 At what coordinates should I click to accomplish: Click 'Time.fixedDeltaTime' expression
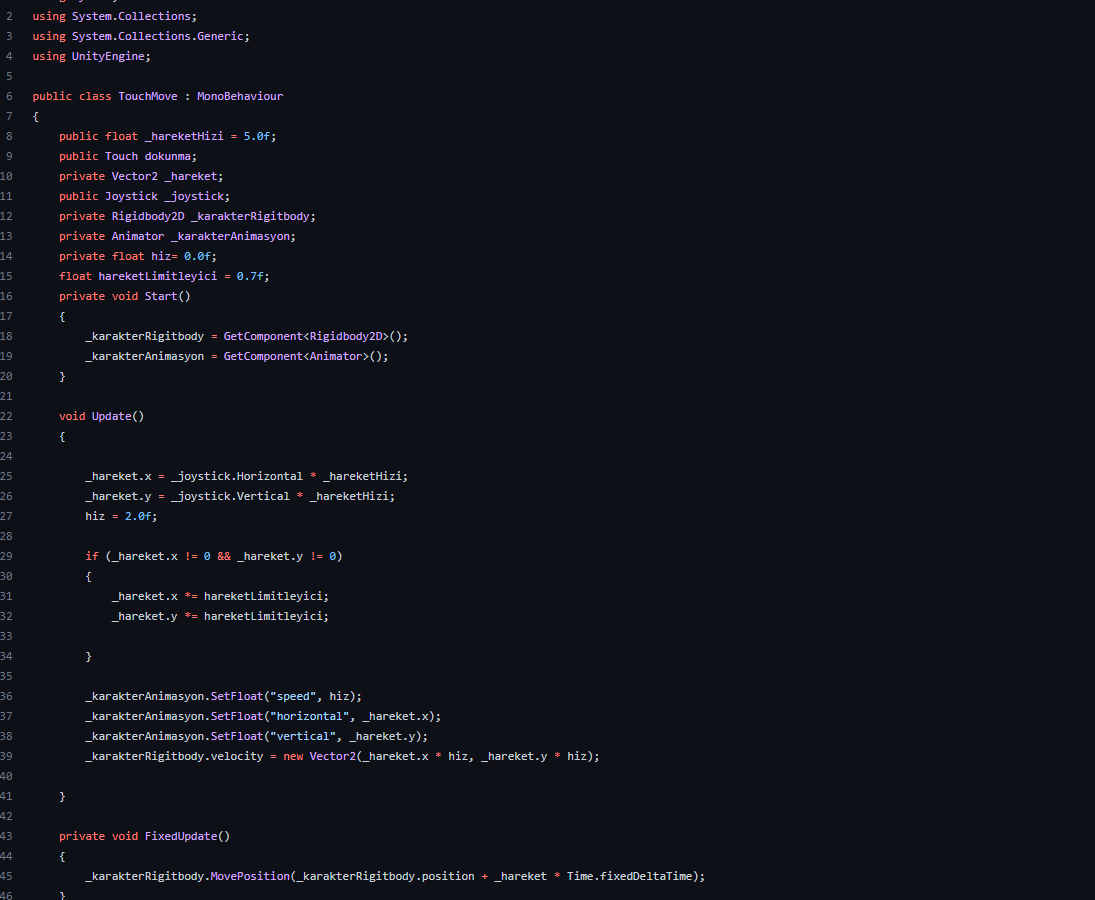click(629, 877)
